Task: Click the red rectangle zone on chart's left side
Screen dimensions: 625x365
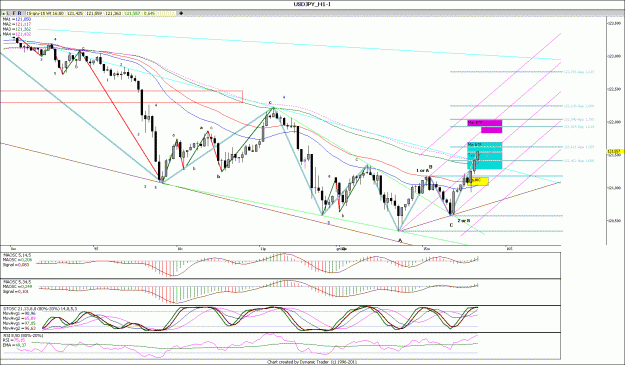Action: (121, 96)
